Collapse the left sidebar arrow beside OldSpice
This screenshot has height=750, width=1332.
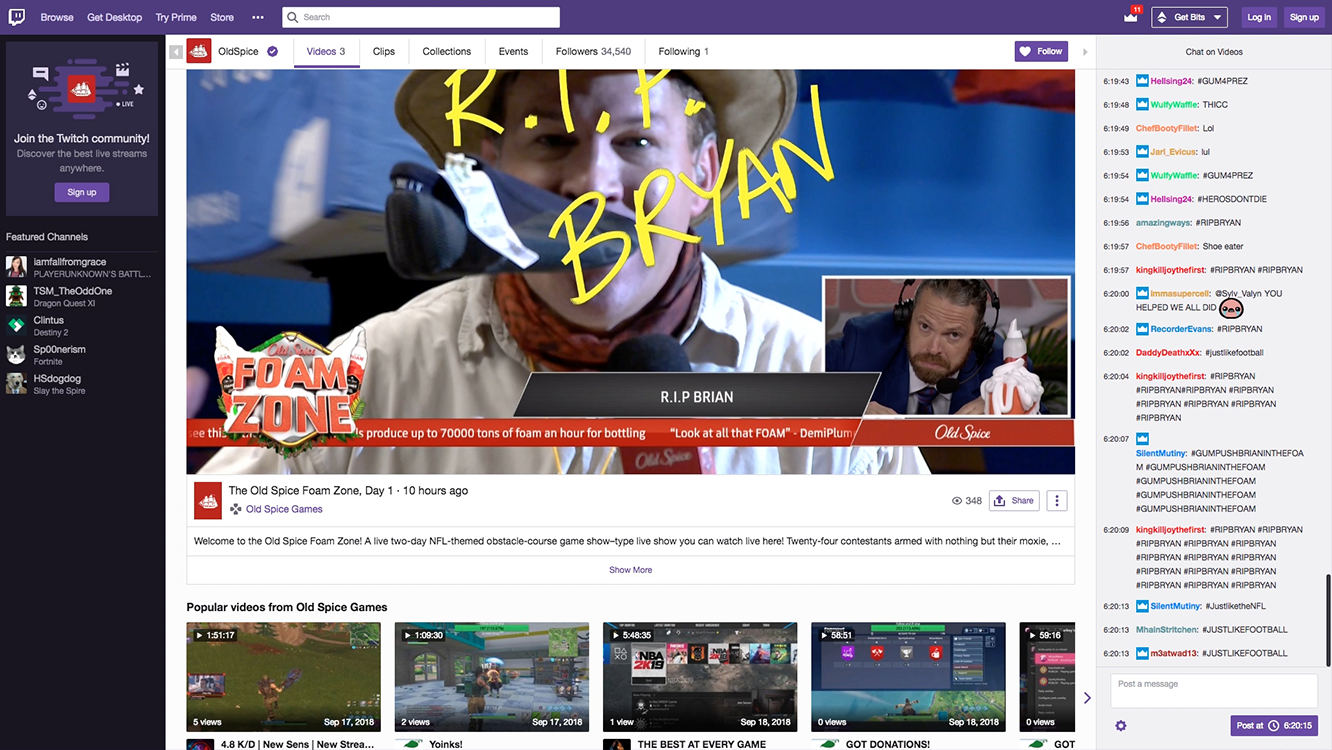(176, 51)
